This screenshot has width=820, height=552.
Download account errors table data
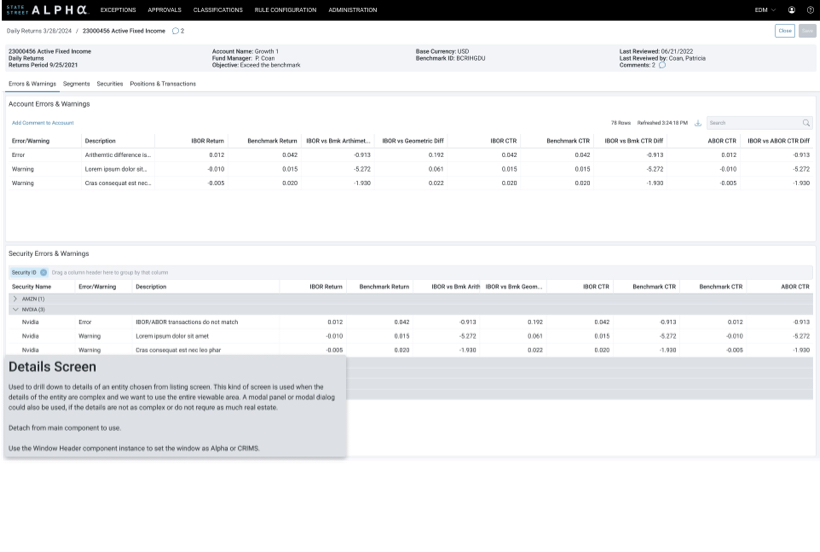tap(698, 123)
